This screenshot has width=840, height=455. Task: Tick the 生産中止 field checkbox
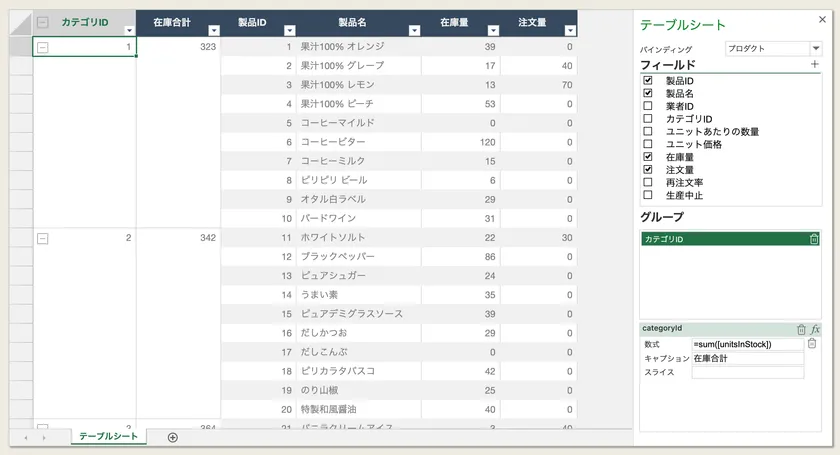click(x=648, y=195)
